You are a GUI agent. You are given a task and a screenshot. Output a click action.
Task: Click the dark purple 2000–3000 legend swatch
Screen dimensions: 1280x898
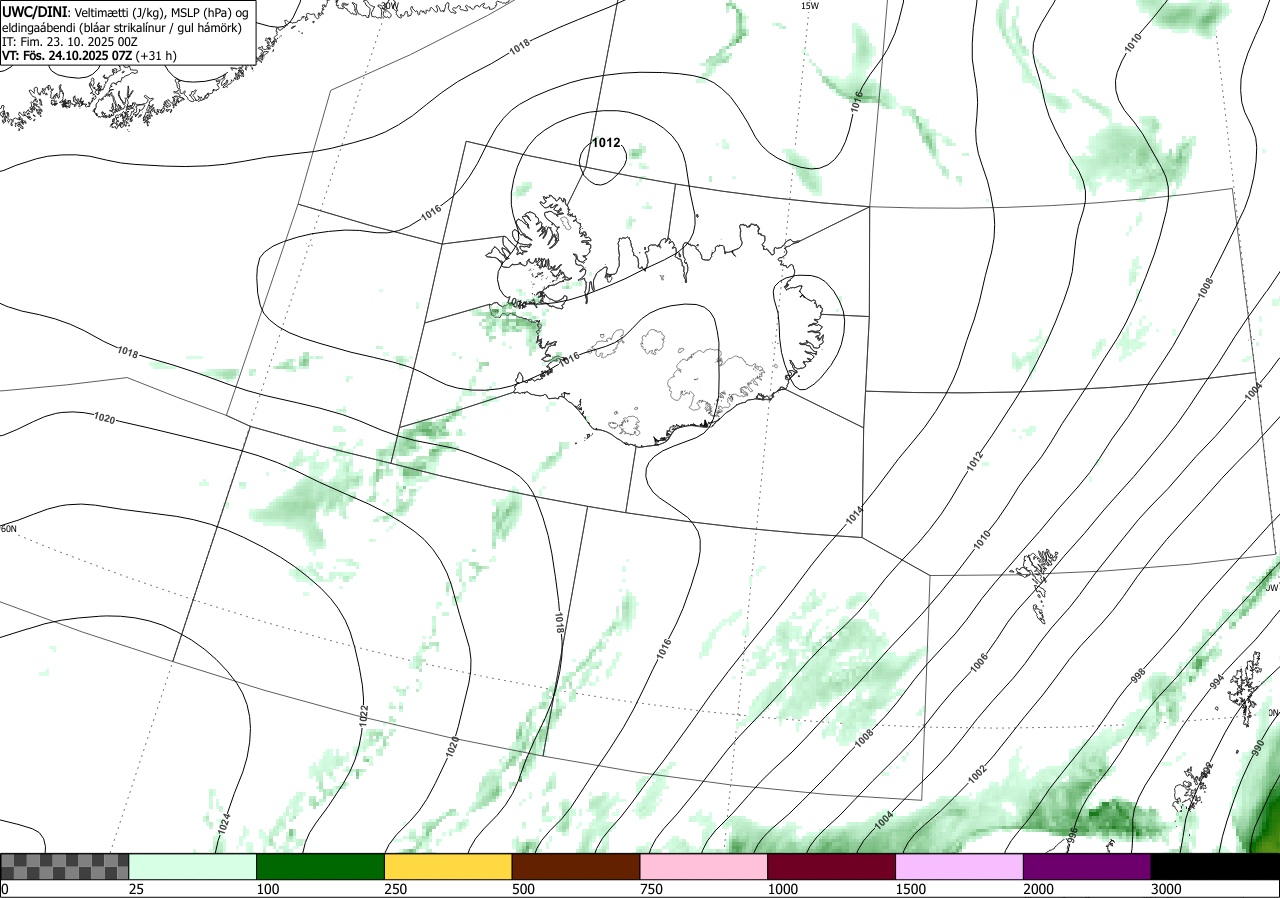[1088, 866]
